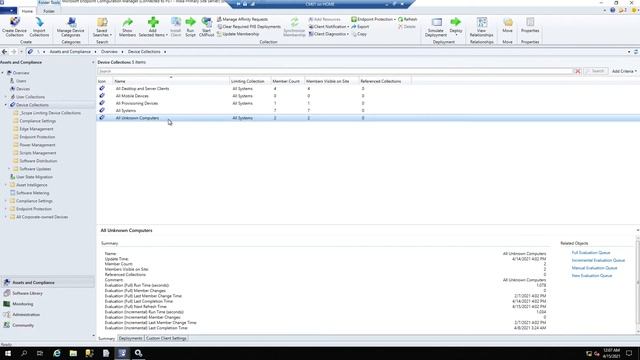The height and width of the screenshot is (360, 640).
Task: Click Assets and Compliance breadcrumb
Action: 70,52
